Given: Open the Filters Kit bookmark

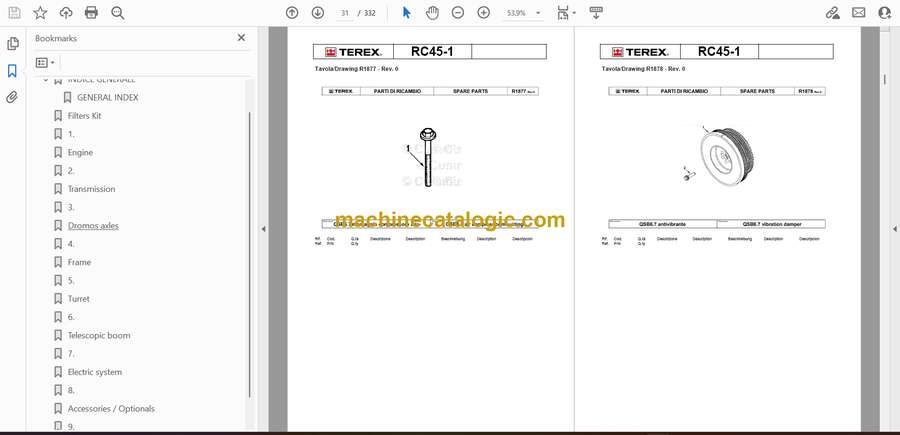Looking at the screenshot, I should click(84, 116).
